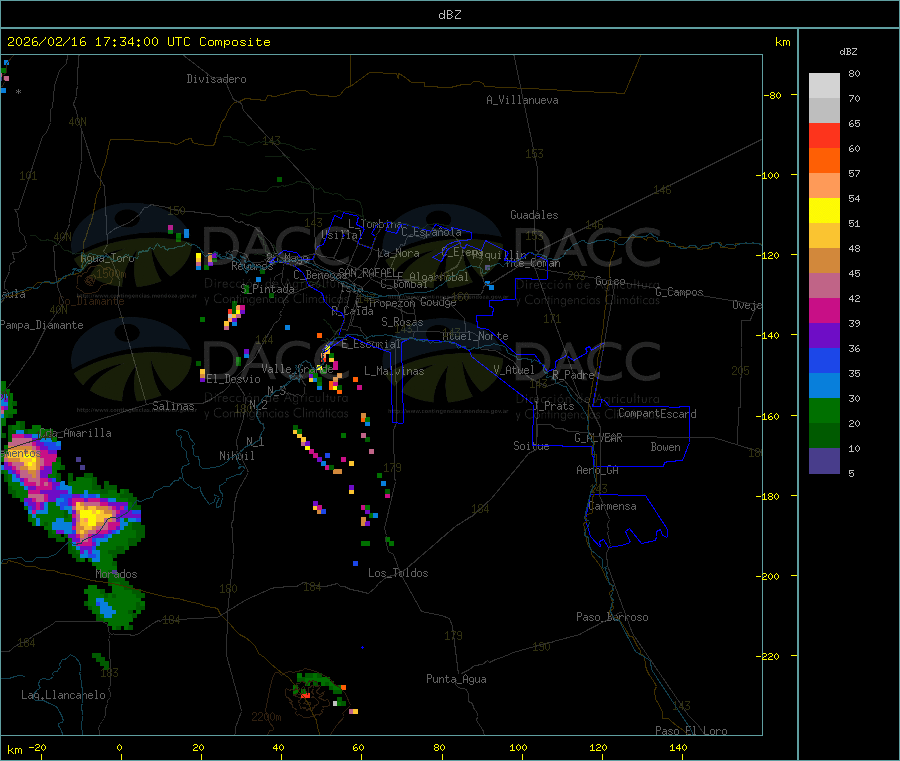Click the 5 dBZ purple legend swatch
Image resolution: width=900 pixels, height=761 pixels.
coord(824,460)
